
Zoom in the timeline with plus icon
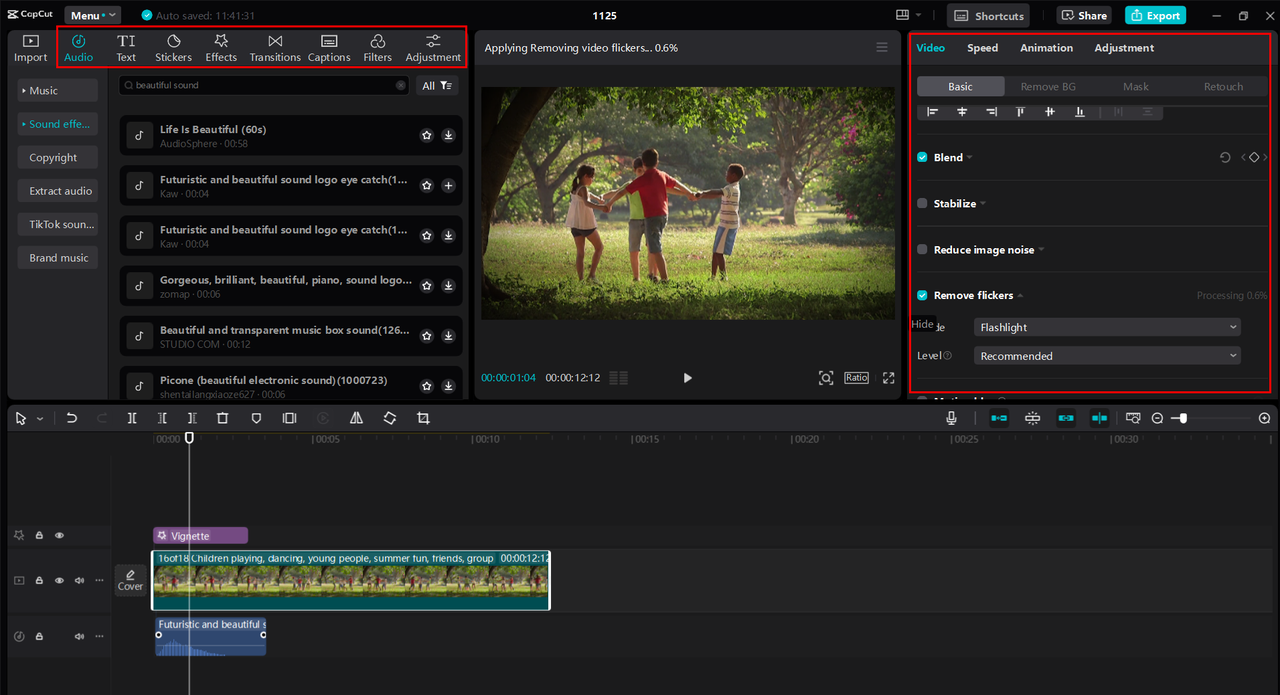click(x=1264, y=418)
